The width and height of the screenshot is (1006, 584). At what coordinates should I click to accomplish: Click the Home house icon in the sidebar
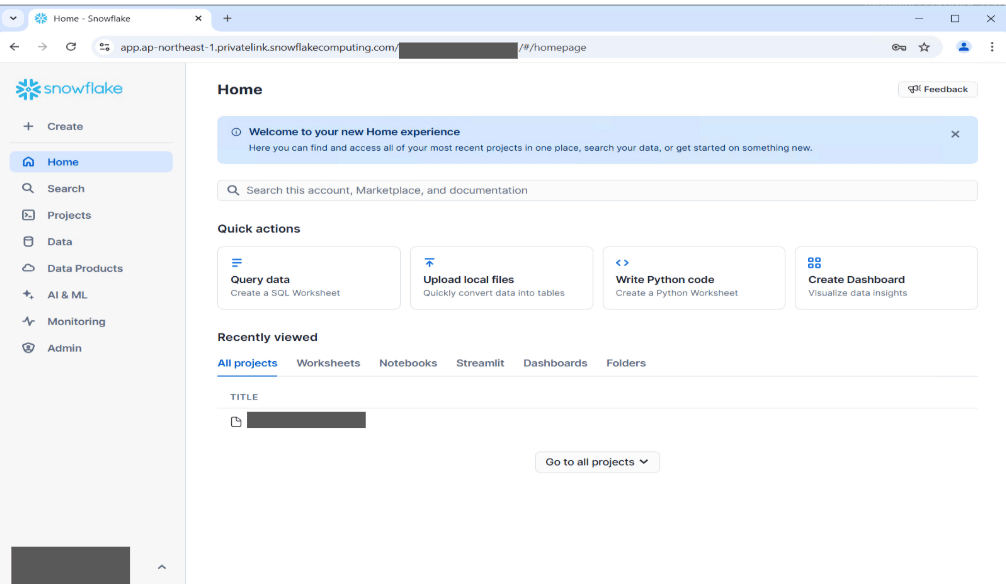click(28, 162)
